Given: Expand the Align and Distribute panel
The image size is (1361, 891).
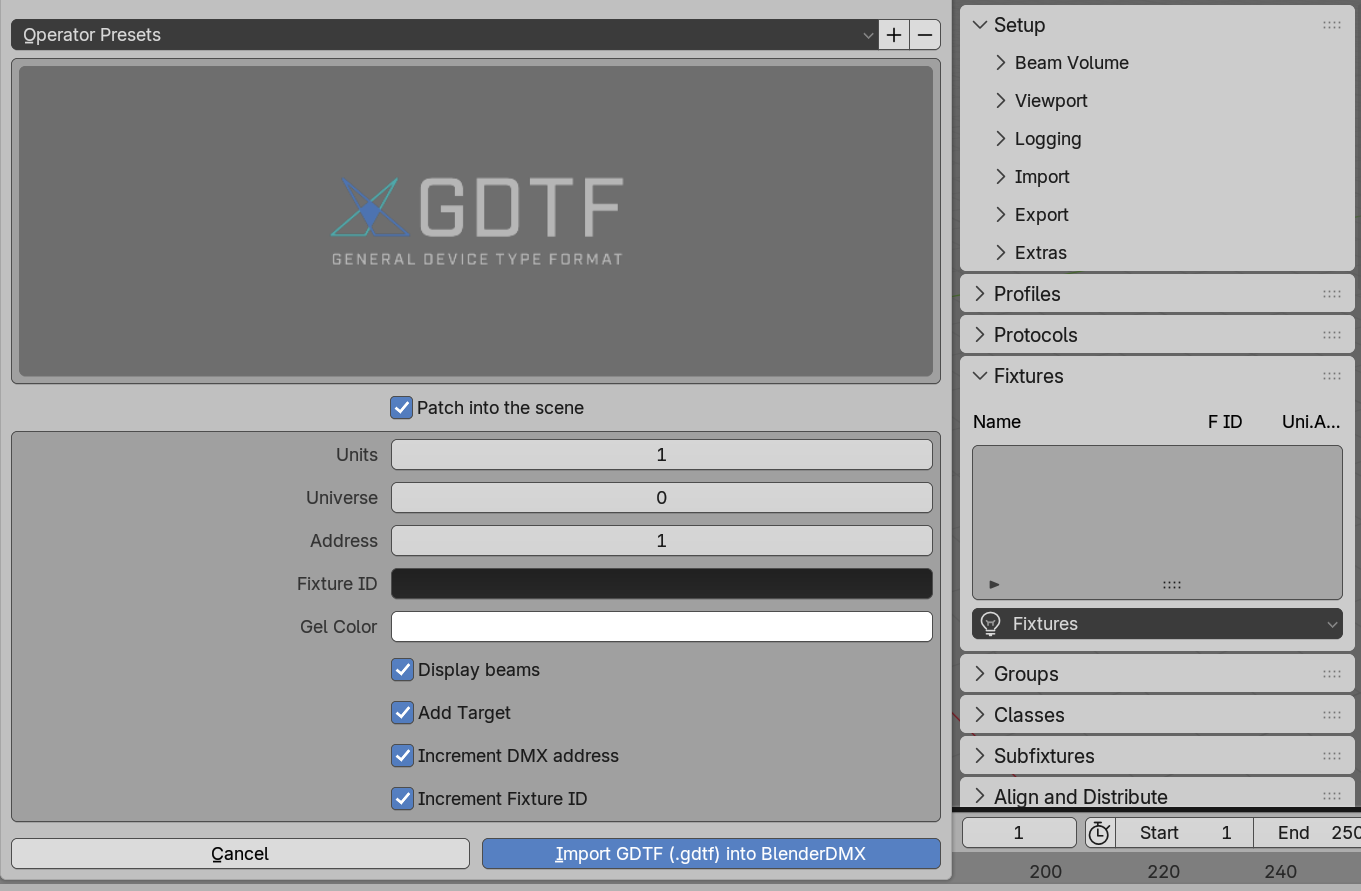Looking at the screenshot, I should (x=979, y=797).
